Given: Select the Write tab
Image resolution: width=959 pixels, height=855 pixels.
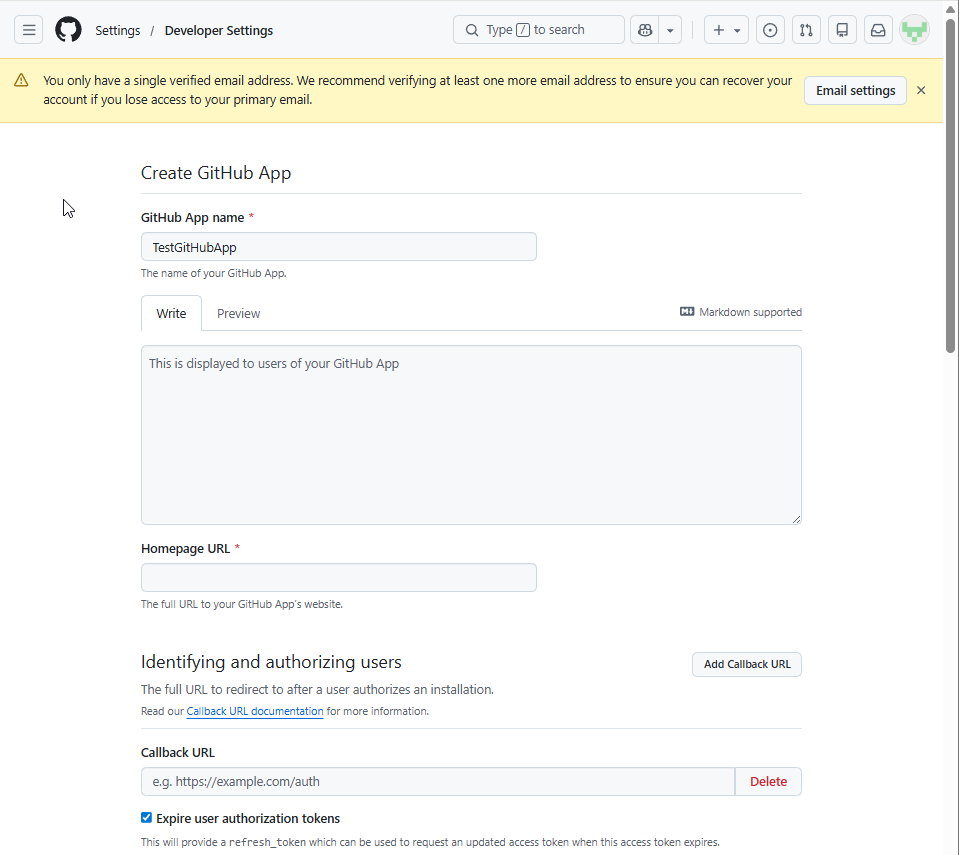Looking at the screenshot, I should click(171, 313).
